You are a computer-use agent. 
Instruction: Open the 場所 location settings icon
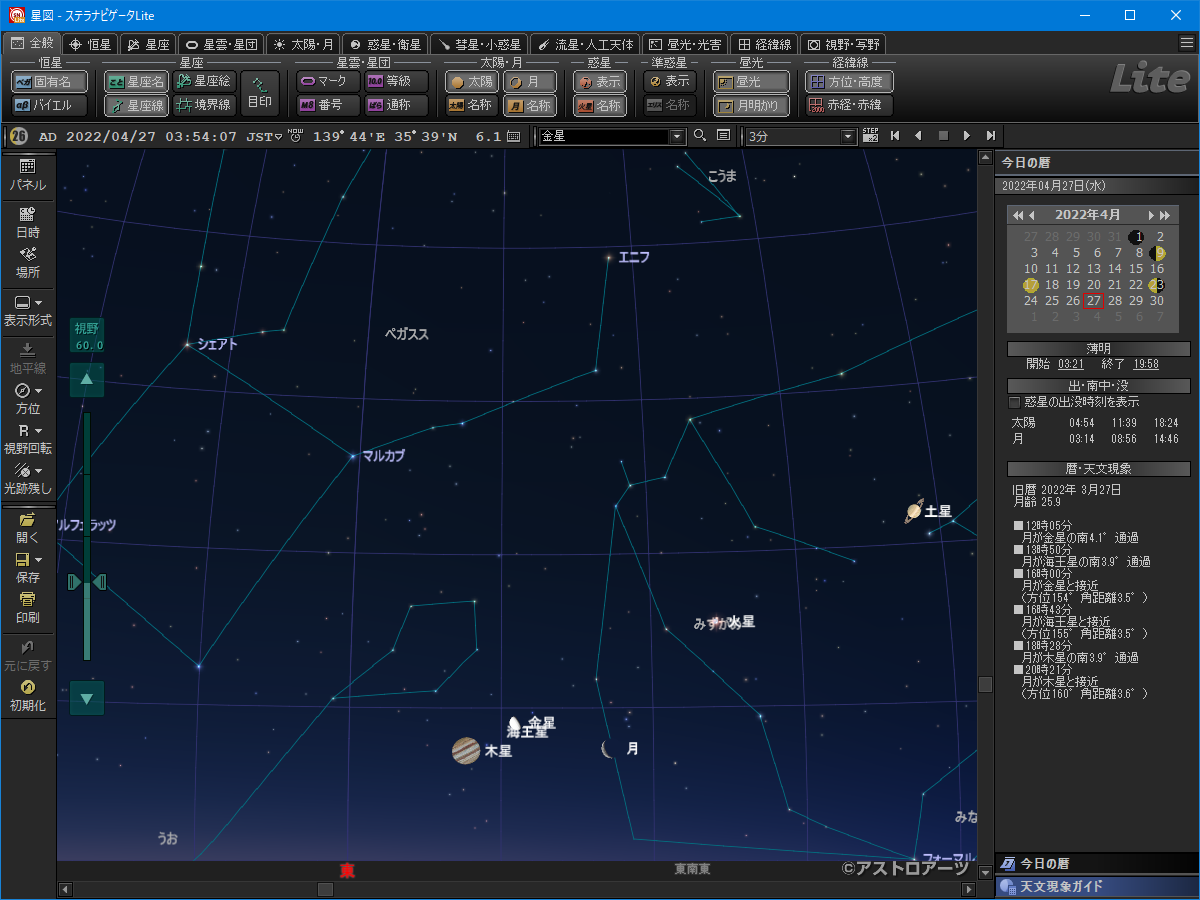click(x=27, y=261)
